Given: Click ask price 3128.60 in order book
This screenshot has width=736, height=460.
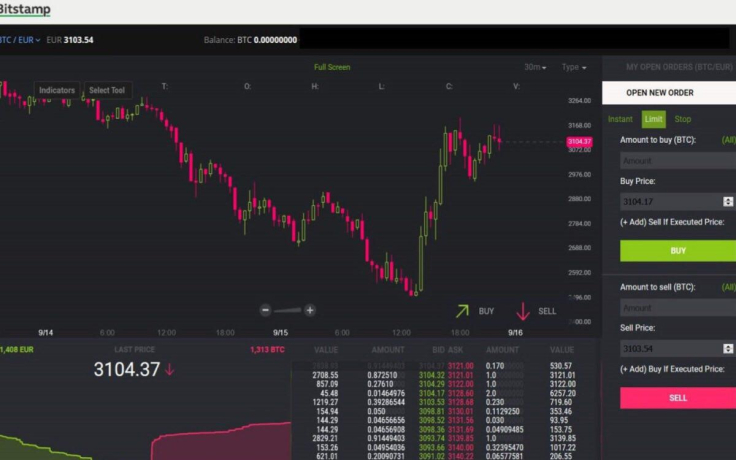Looking at the screenshot, I should [x=460, y=393].
